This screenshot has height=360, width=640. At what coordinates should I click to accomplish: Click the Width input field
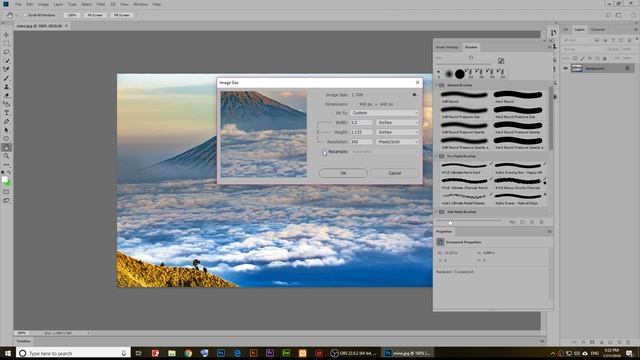tap(362, 122)
